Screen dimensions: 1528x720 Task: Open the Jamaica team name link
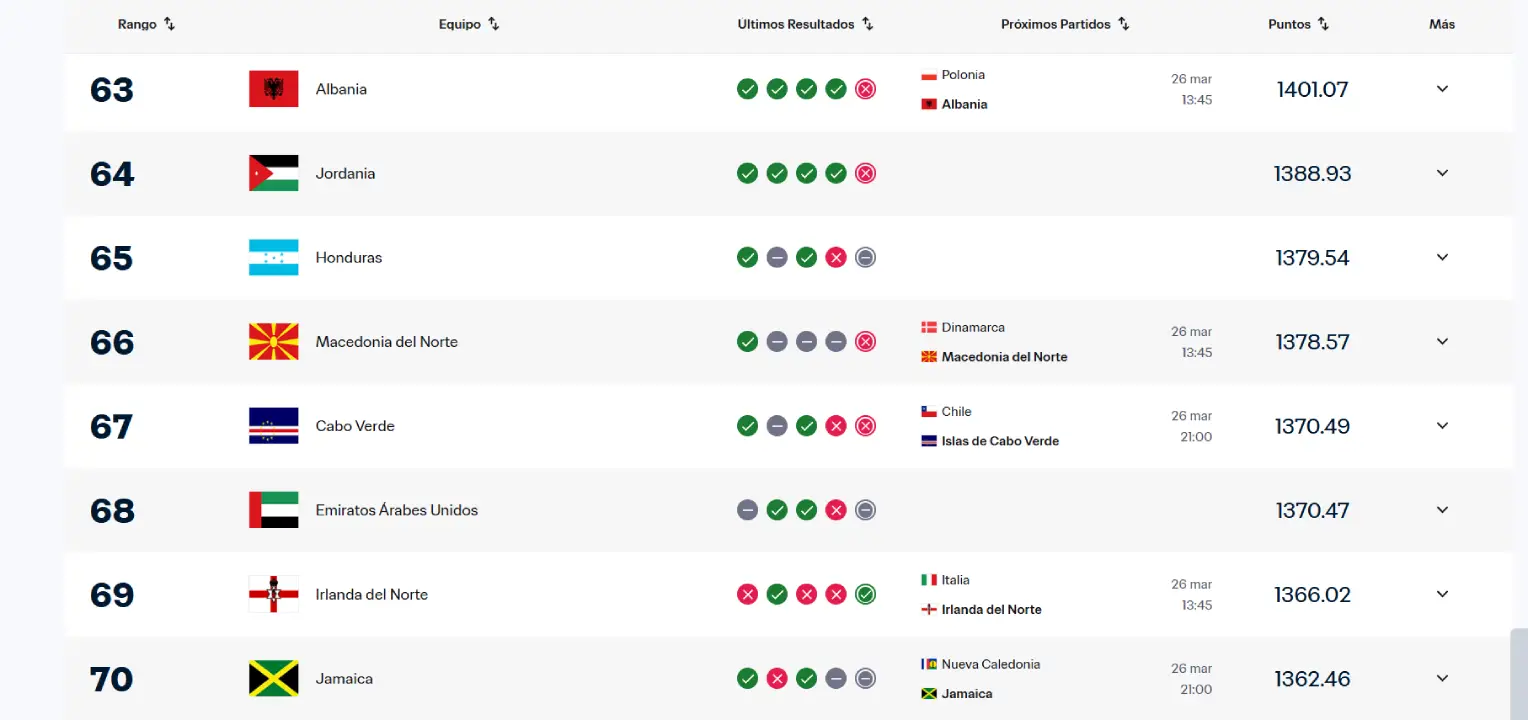(344, 678)
